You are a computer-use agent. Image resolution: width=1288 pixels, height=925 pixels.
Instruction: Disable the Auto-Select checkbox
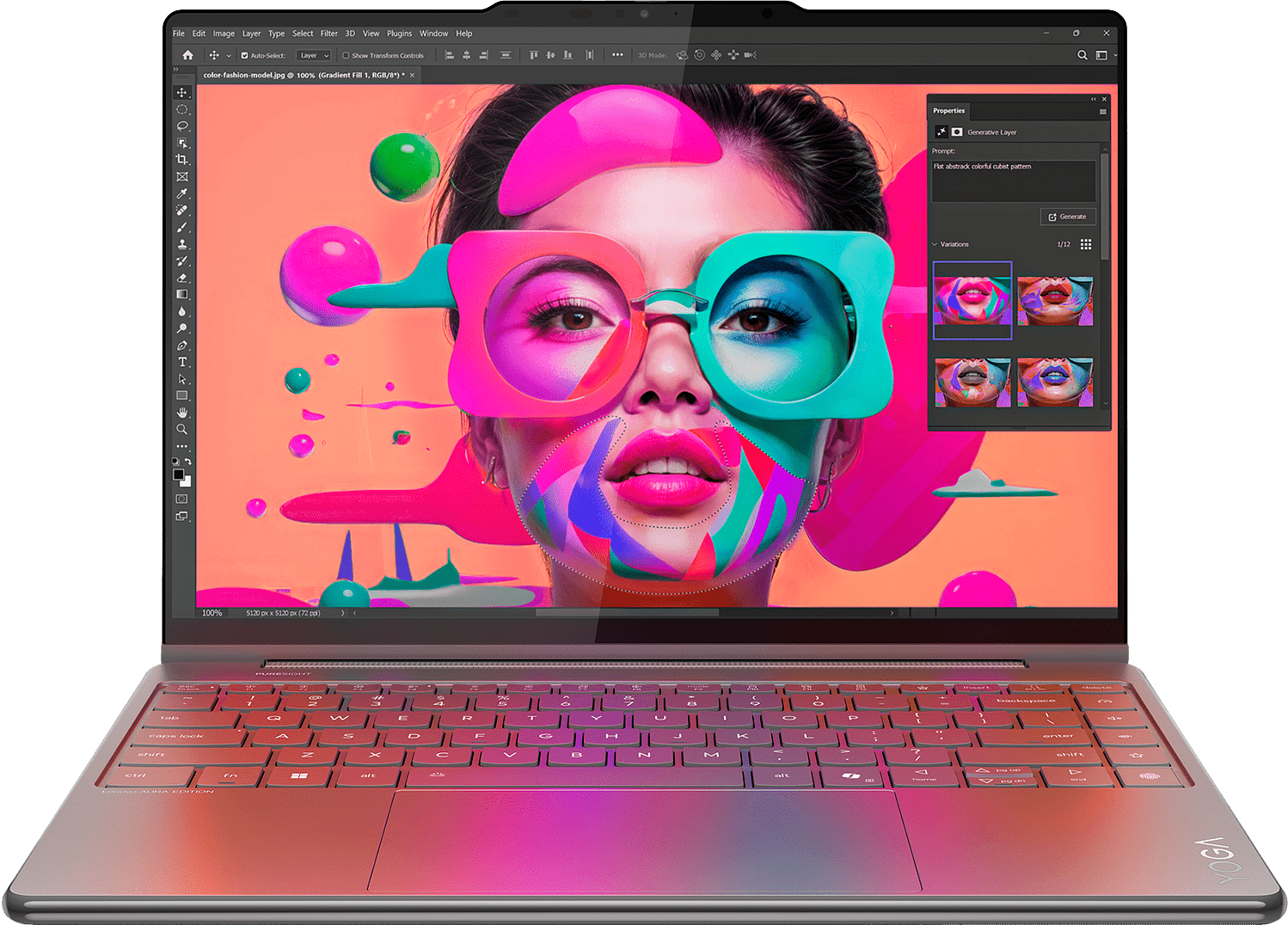point(245,56)
